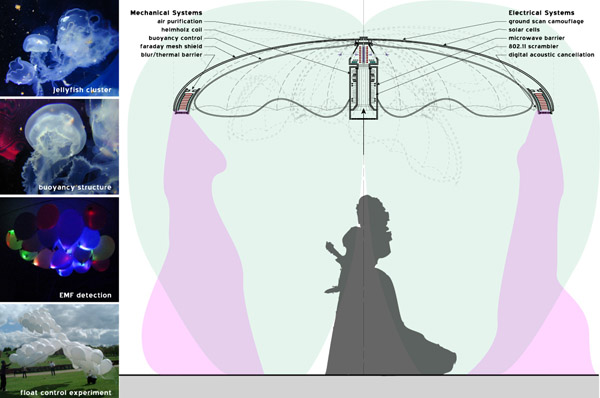Click the microwave barrier label
600x398 pixels.
point(536,38)
